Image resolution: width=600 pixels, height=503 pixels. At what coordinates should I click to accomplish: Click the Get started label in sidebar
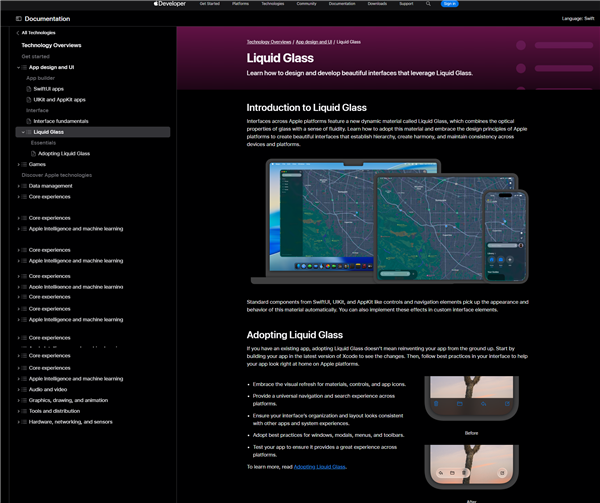(36, 56)
